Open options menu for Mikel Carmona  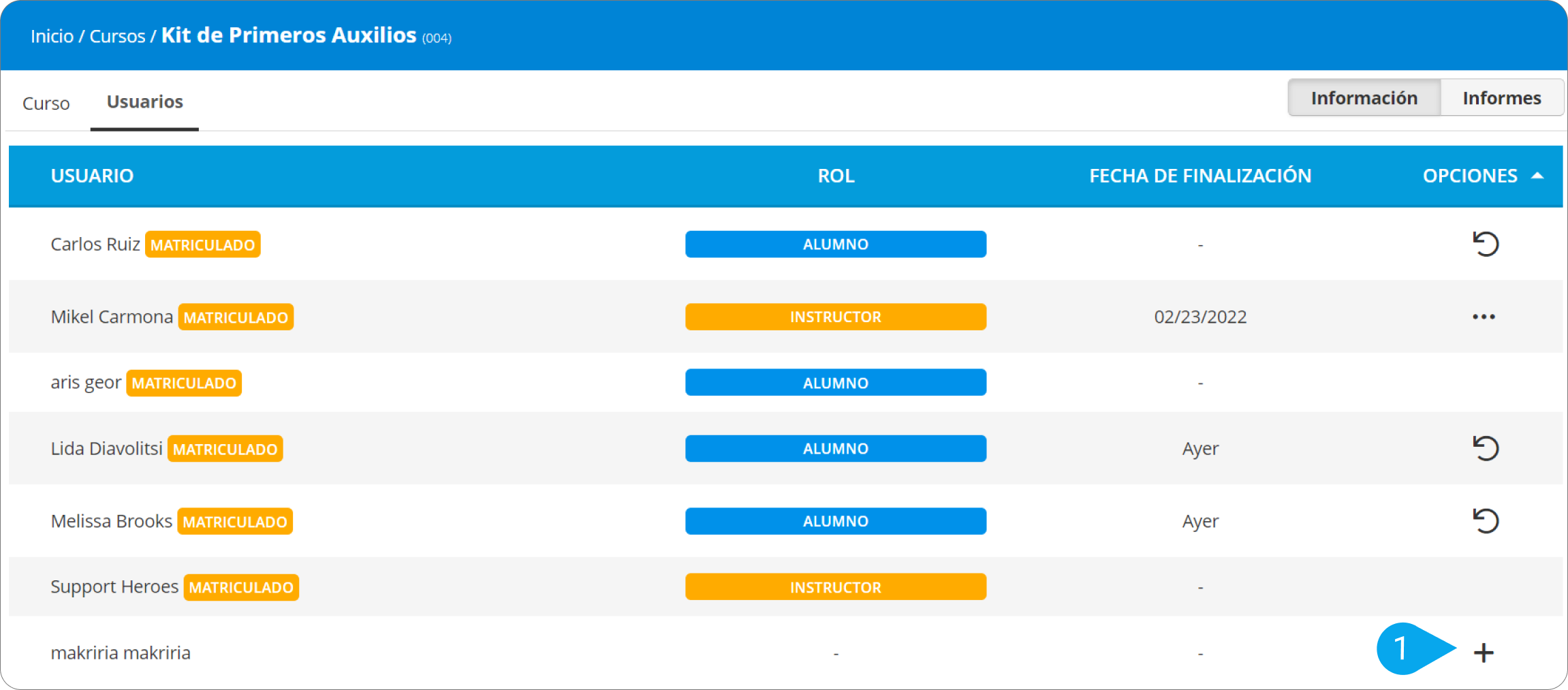click(x=1484, y=317)
